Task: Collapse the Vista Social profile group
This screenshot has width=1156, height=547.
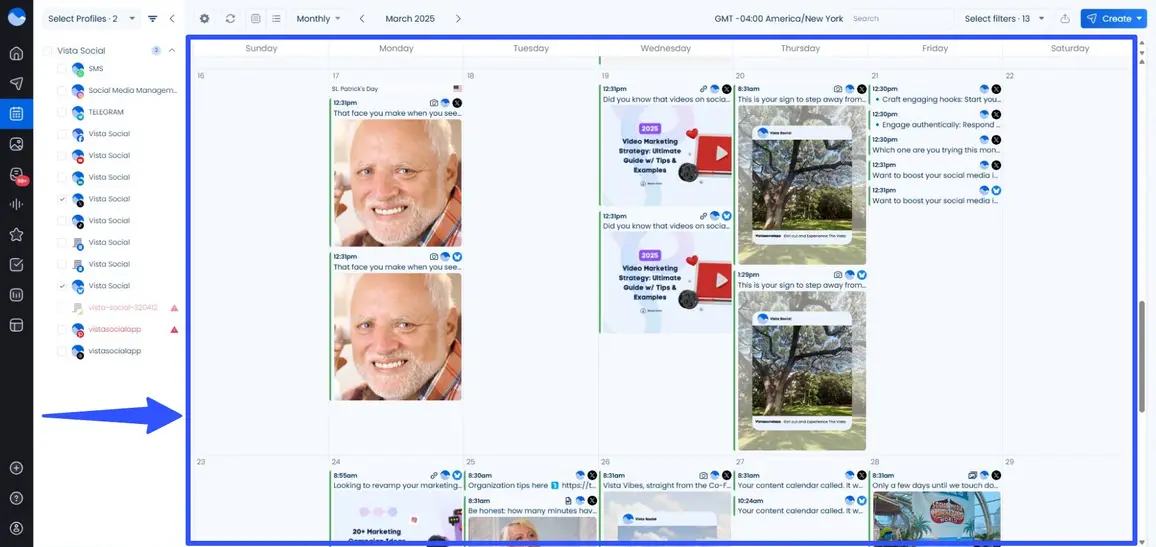Action: point(172,51)
